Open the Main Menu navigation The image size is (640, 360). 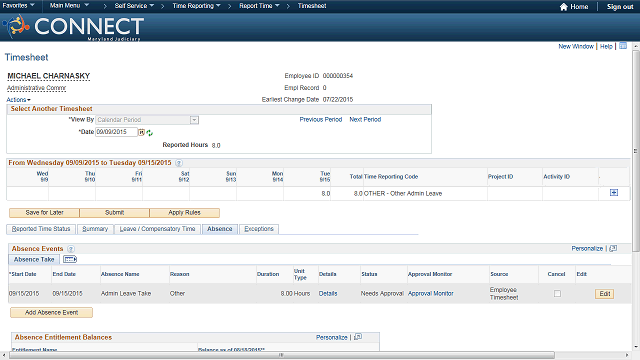69,6
